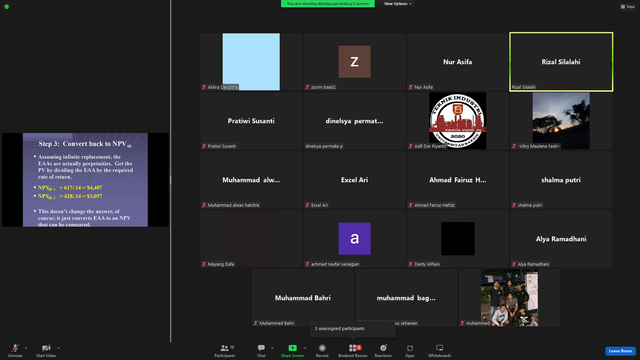Select Rizal Silalahi's highlighted video tile

click(x=561, y=62)
